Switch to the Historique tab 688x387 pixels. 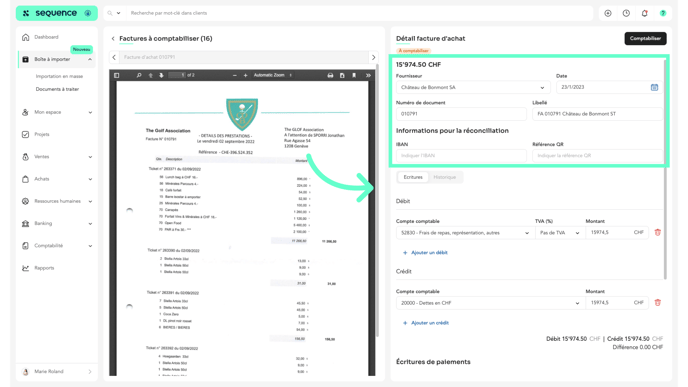tap(444, 177)
